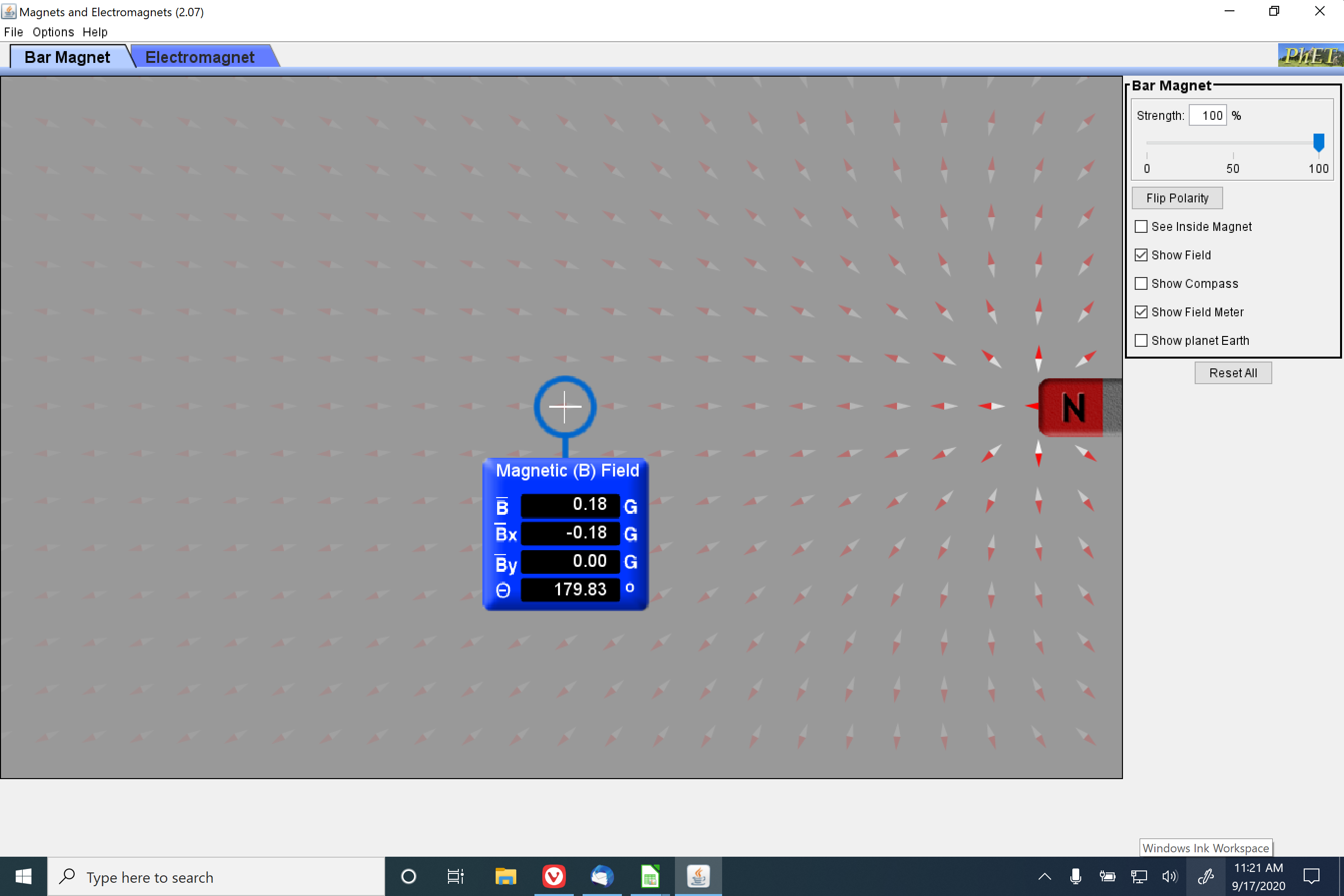
Task: Open Task View on taskbar
Action: pos(455,876)
